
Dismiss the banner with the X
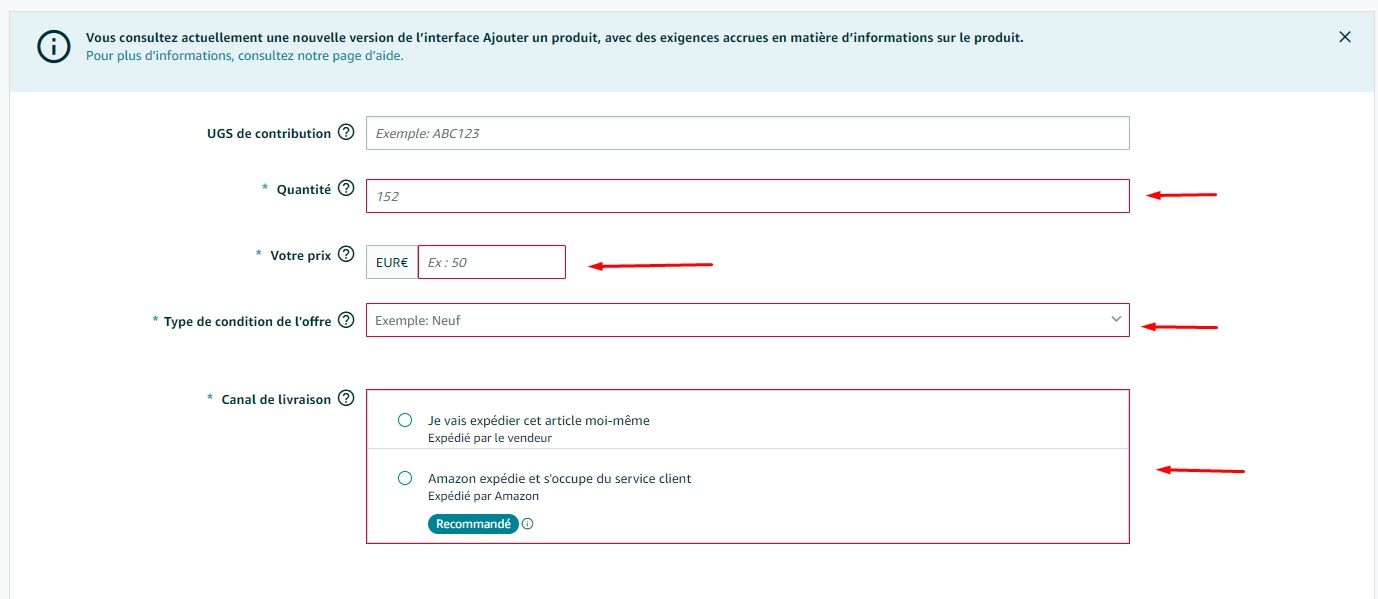[1344, 36]
